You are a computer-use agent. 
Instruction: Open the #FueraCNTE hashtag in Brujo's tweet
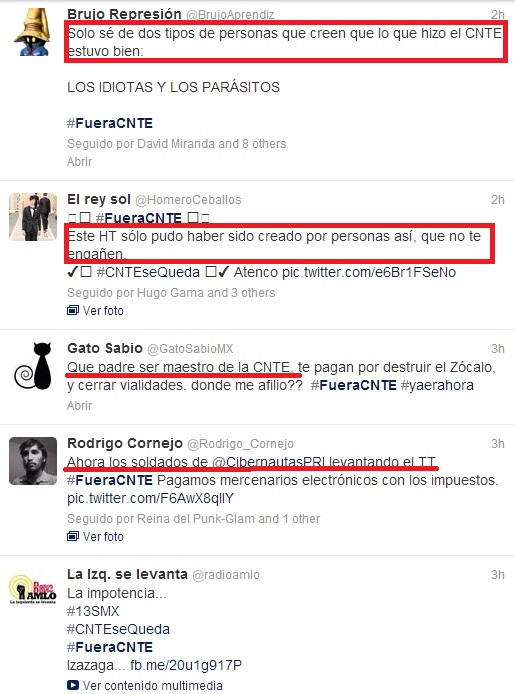tap(110, 123)
